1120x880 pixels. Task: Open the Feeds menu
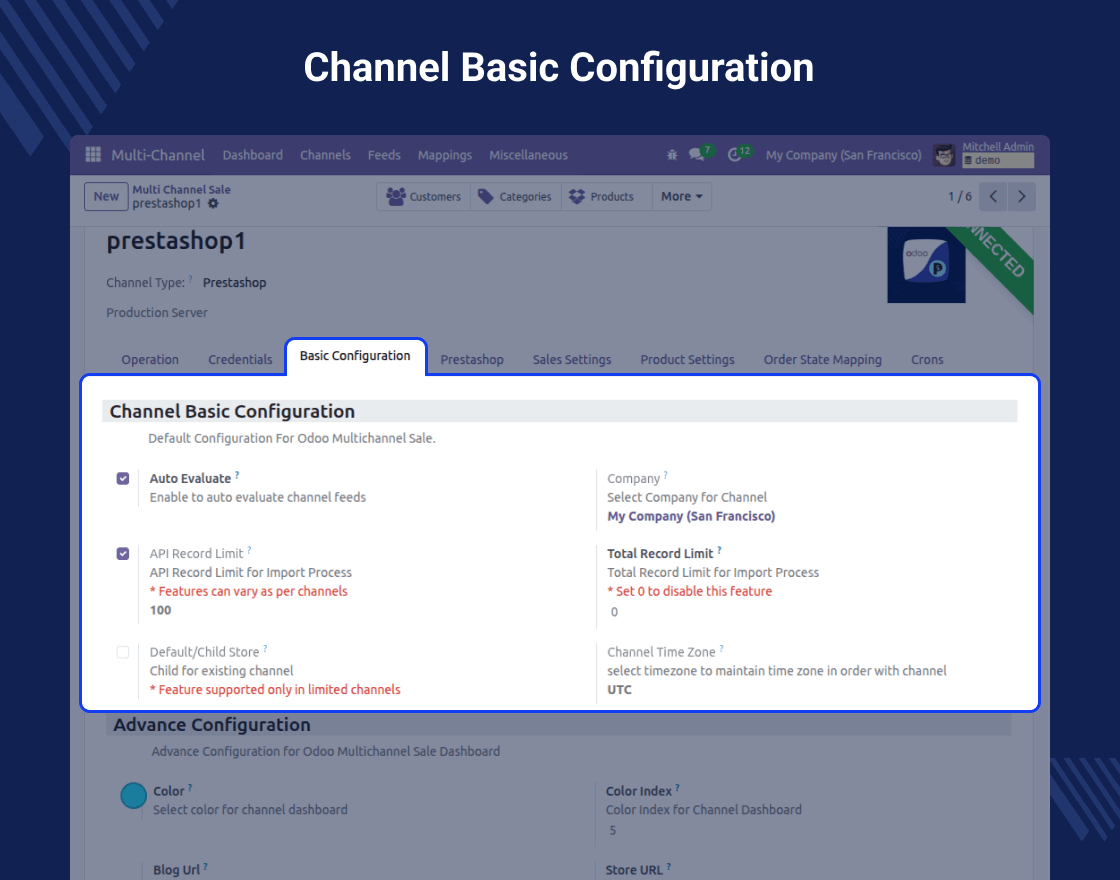pyautogui.click(x=384, y=155)
